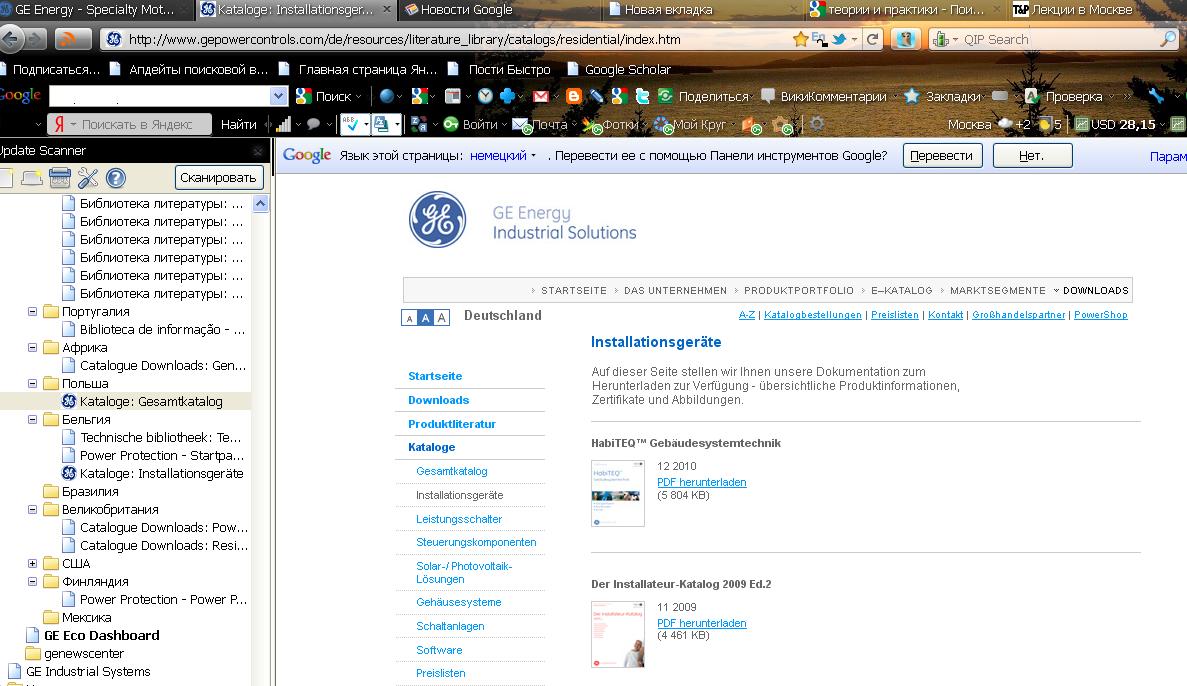Image resolution: width=1187 pixels, height=686 pixels.
Task: Click the HabiTEQ catalog thumbnail
Action: (618, 493)
